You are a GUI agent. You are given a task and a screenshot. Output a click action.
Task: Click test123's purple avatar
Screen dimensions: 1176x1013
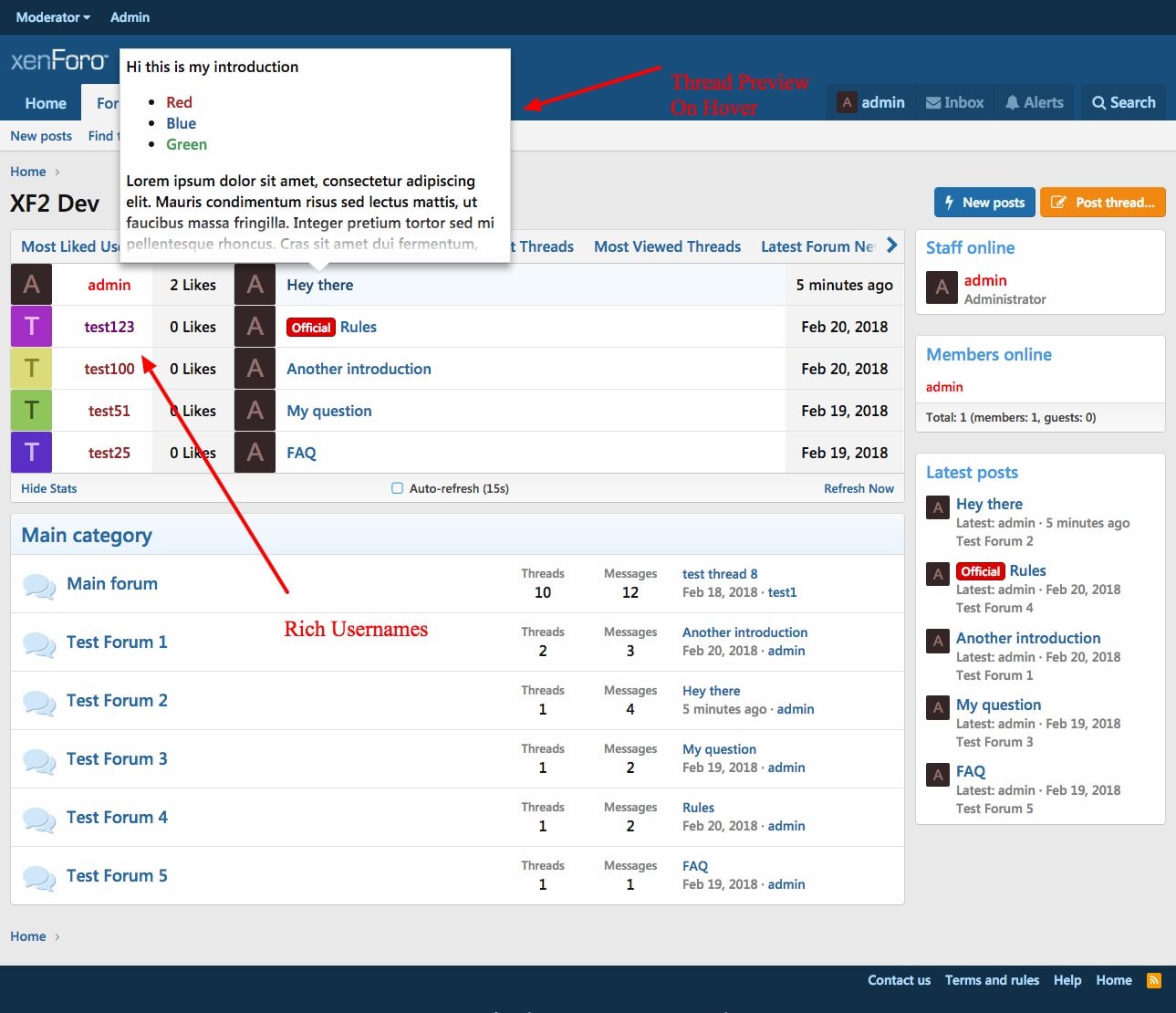(x=31, y=327)
